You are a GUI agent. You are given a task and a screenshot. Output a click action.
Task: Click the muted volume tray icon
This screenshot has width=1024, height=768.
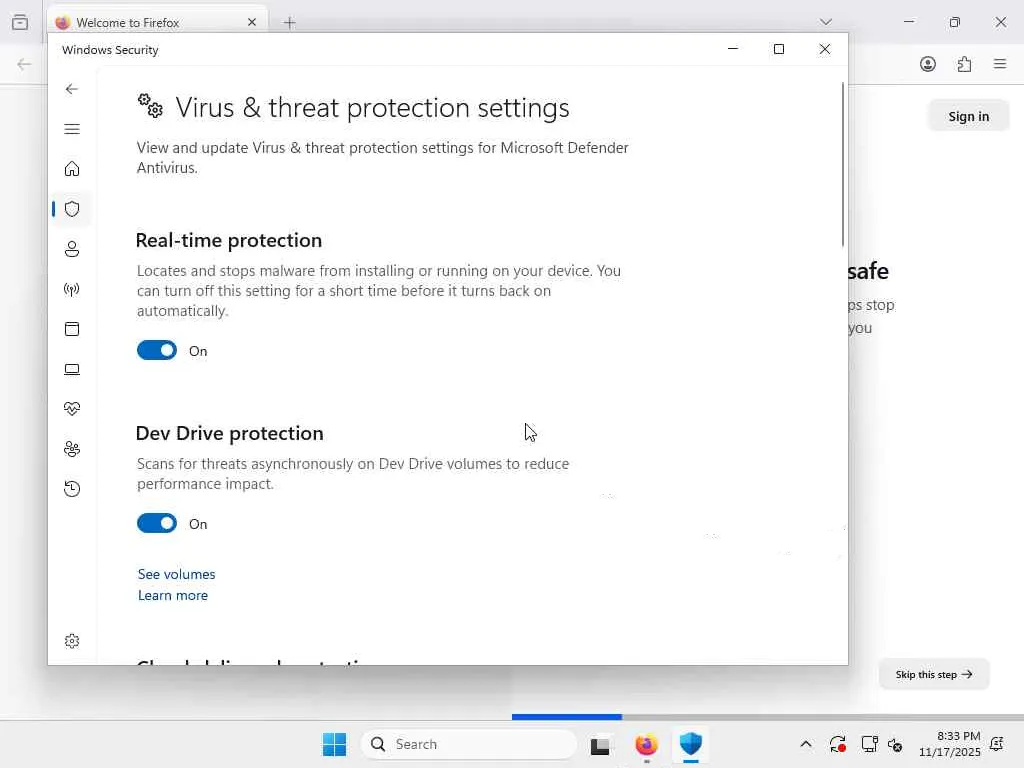[x=895, y=744]
